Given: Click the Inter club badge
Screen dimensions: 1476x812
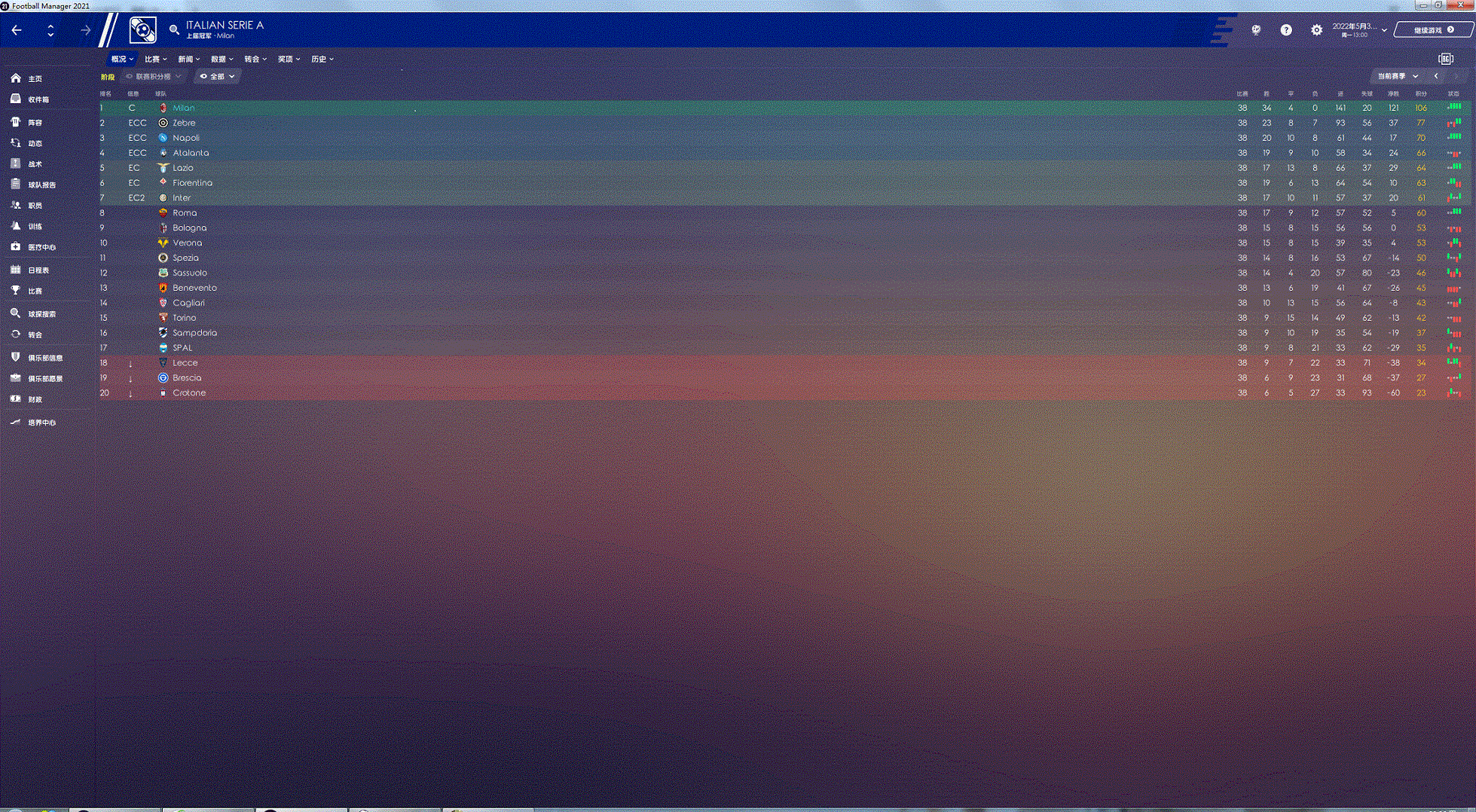Looking at the screenshot, I should 163,198.
